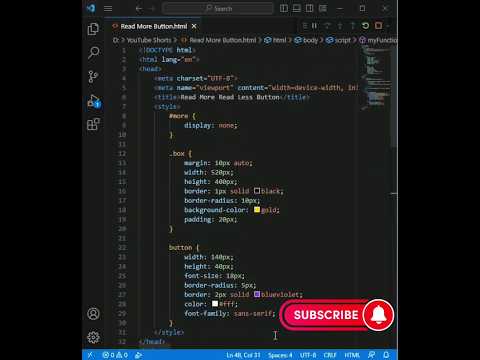
Task: Change language mode HTML
Action: (352, 355)
